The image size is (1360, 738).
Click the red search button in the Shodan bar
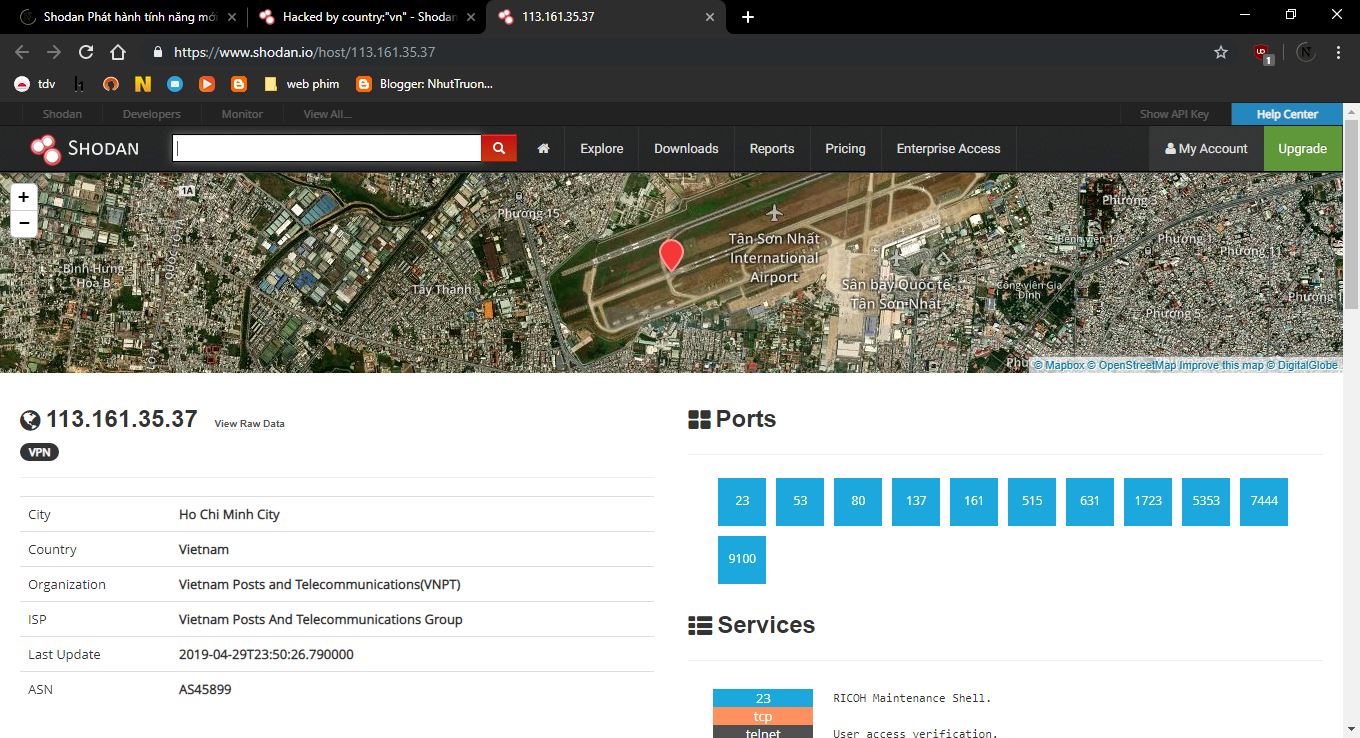tap(499, 148)
